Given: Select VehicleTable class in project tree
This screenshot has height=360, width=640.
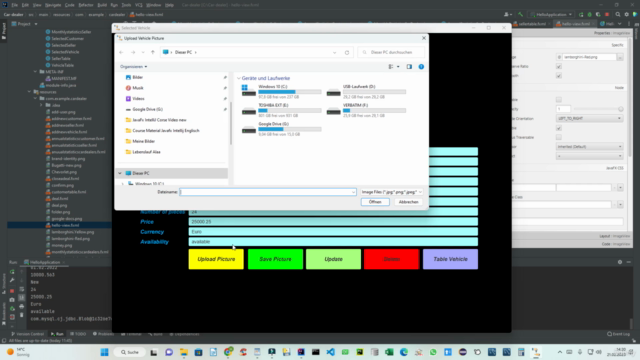Looking at the screenshot, I should point(62,65).
